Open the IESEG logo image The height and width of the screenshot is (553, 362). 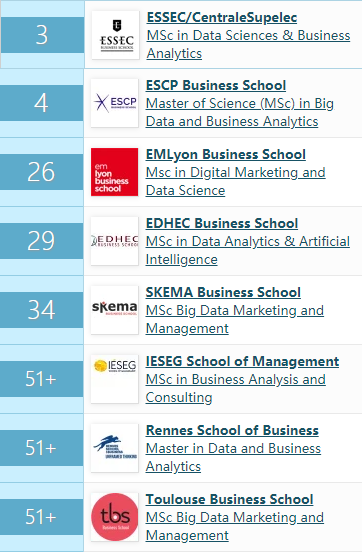click(115, 379)
